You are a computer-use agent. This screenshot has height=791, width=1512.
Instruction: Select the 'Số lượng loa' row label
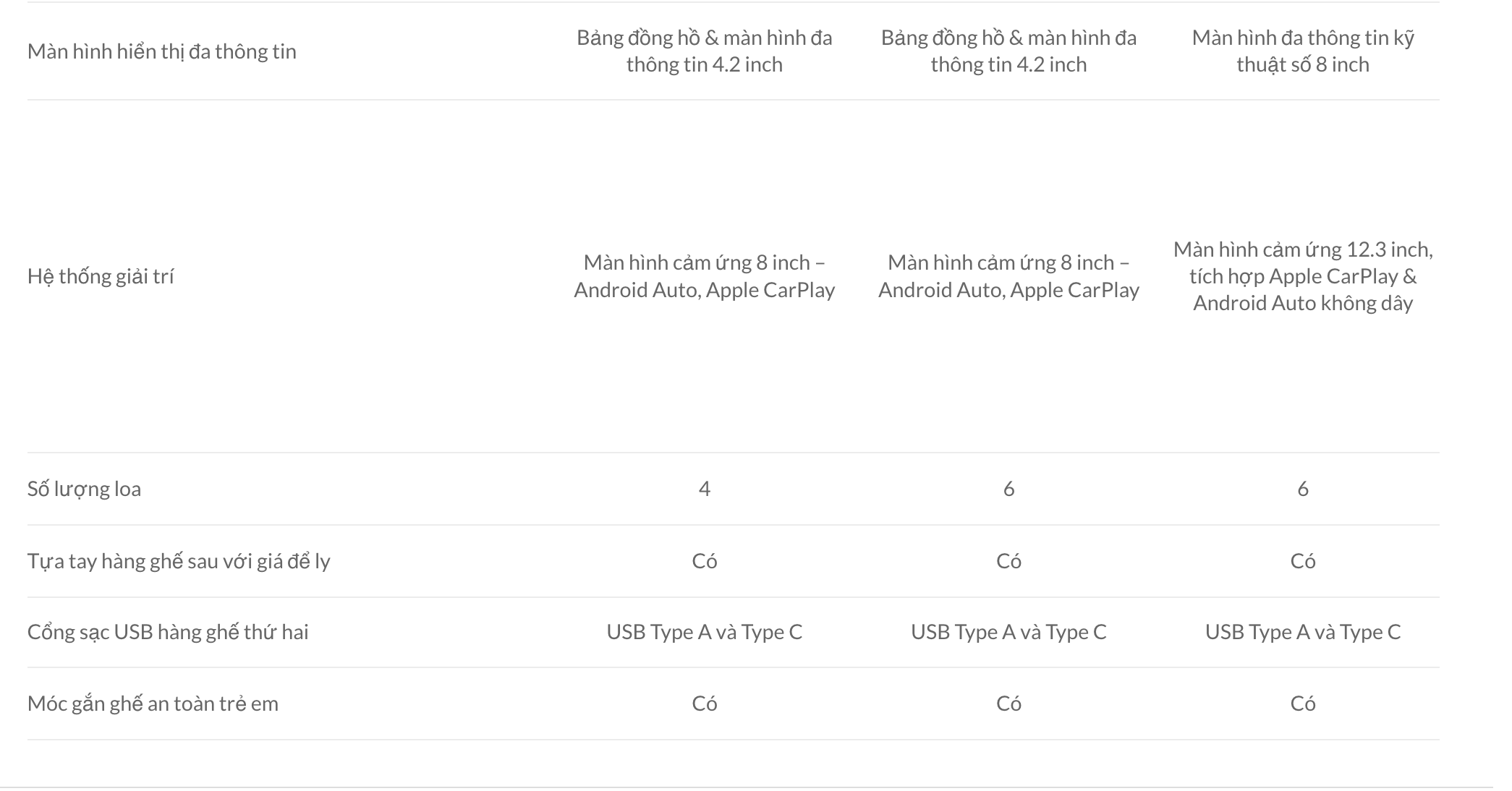point(84,489)
